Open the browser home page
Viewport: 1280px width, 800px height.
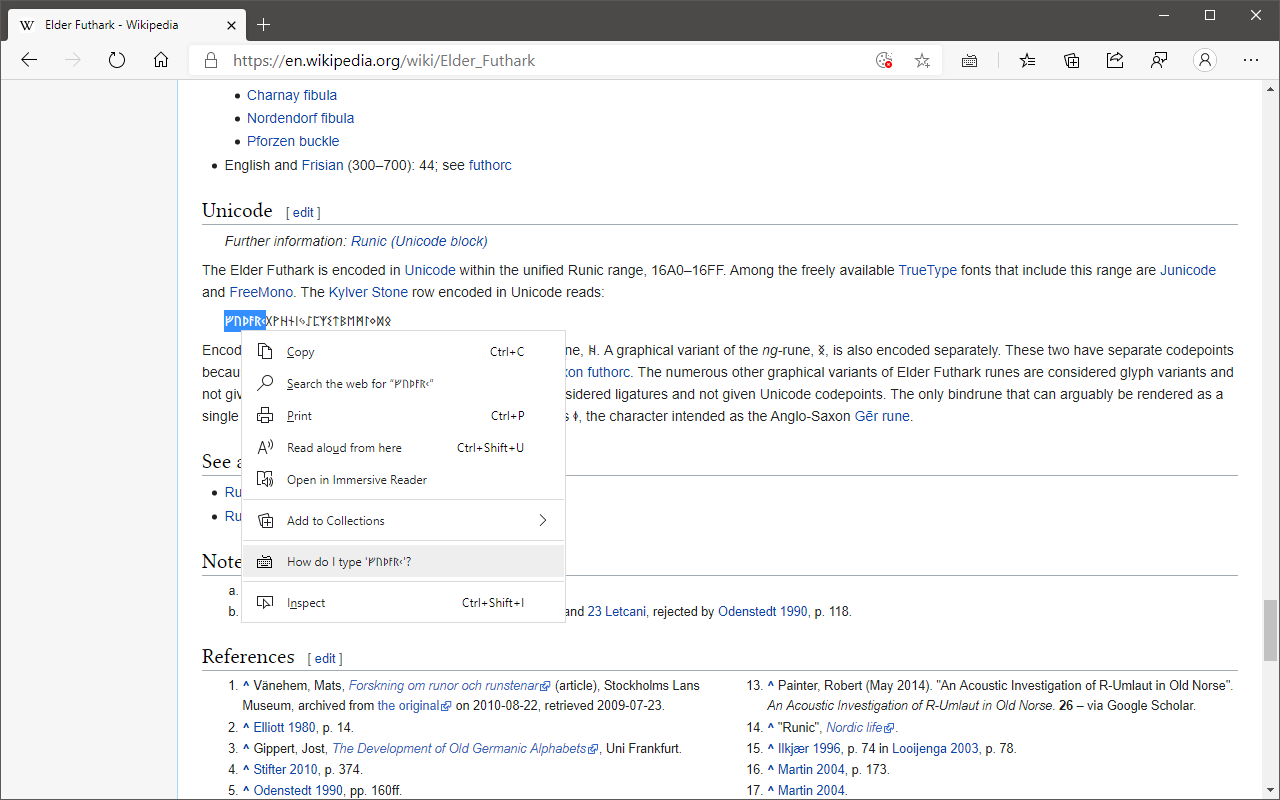[161, 60]
